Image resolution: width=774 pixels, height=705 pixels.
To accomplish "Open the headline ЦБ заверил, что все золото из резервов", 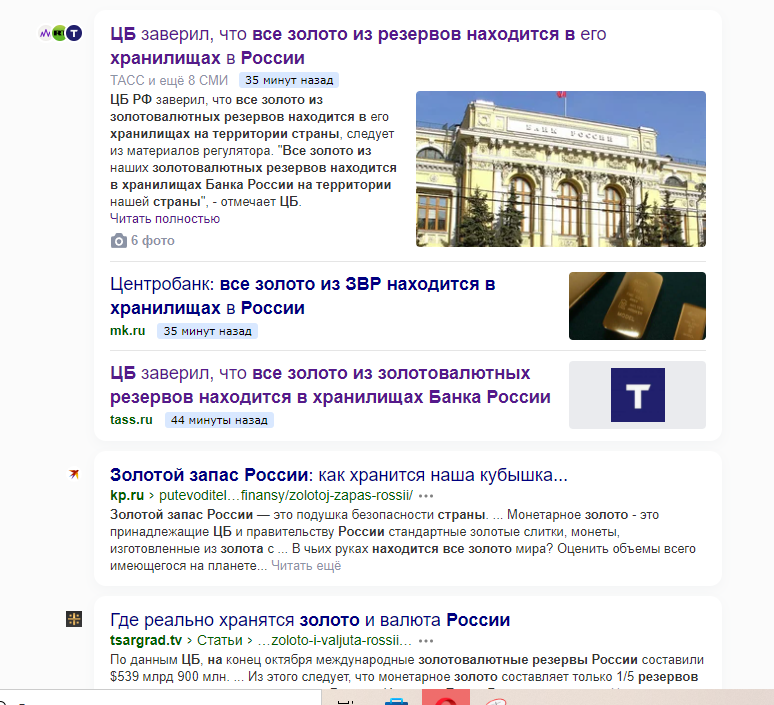I will [358, 46].
